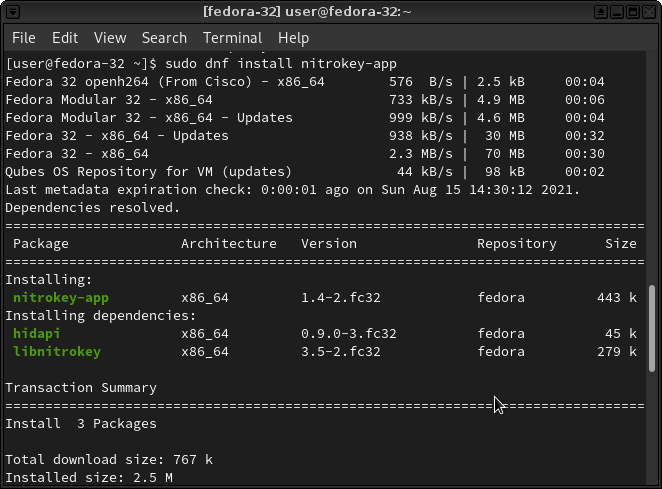Click 'Fedora 32 - x86_64 - Updates' line
This screenshot has height=489, width=662.
click(x=305, y=136)
